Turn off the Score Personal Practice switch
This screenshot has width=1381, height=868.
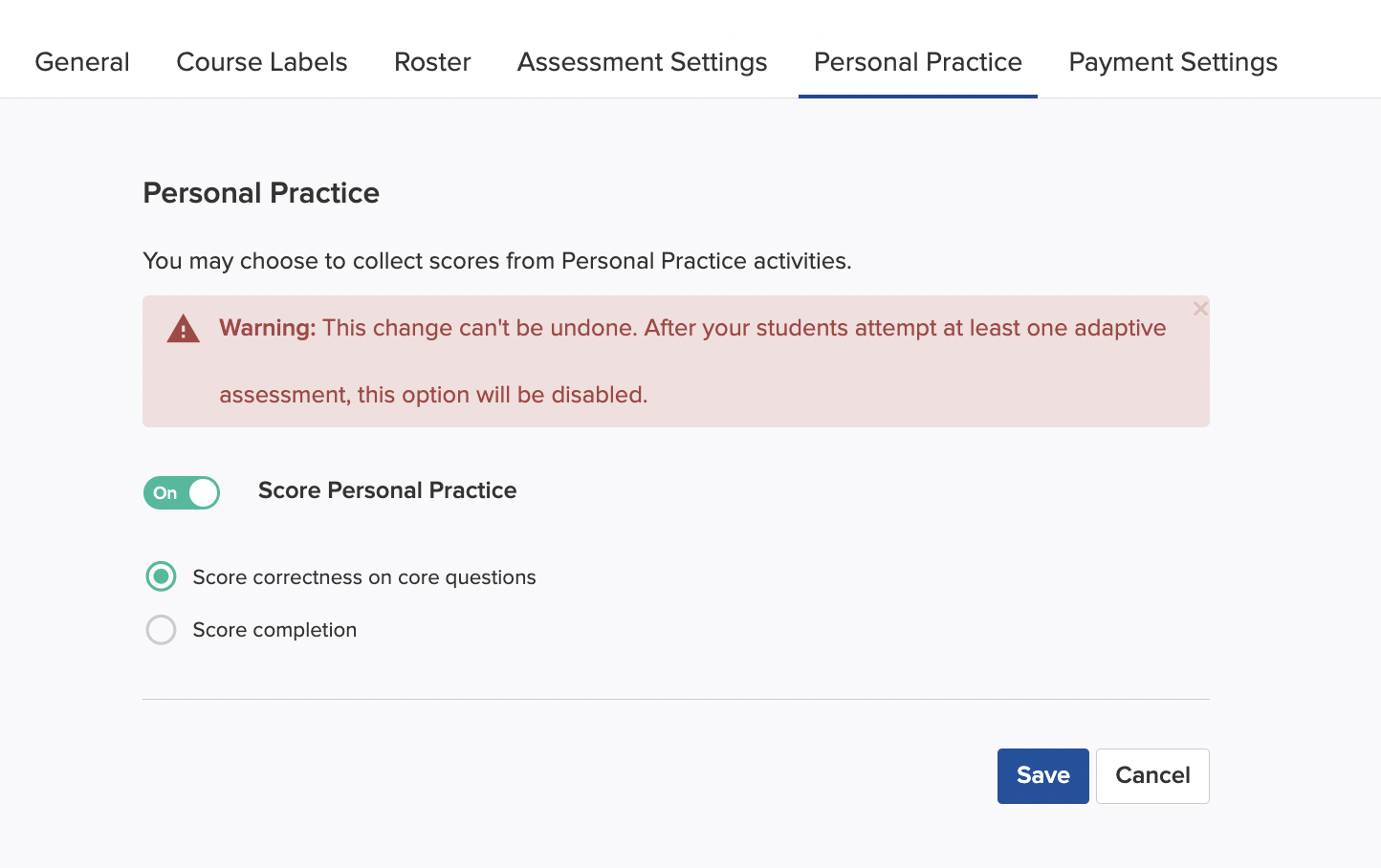(182, 493)
